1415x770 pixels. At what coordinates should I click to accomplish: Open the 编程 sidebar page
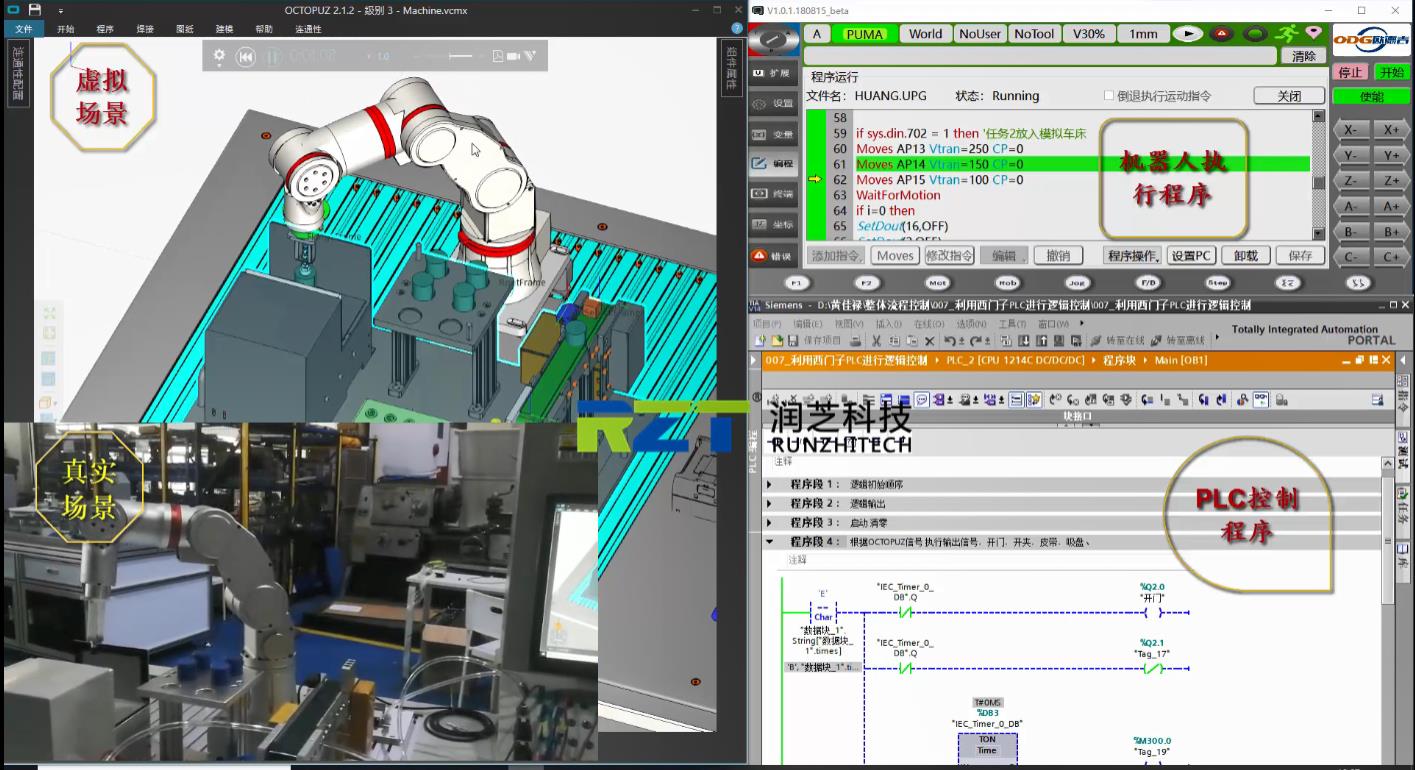tap(772, 163)
